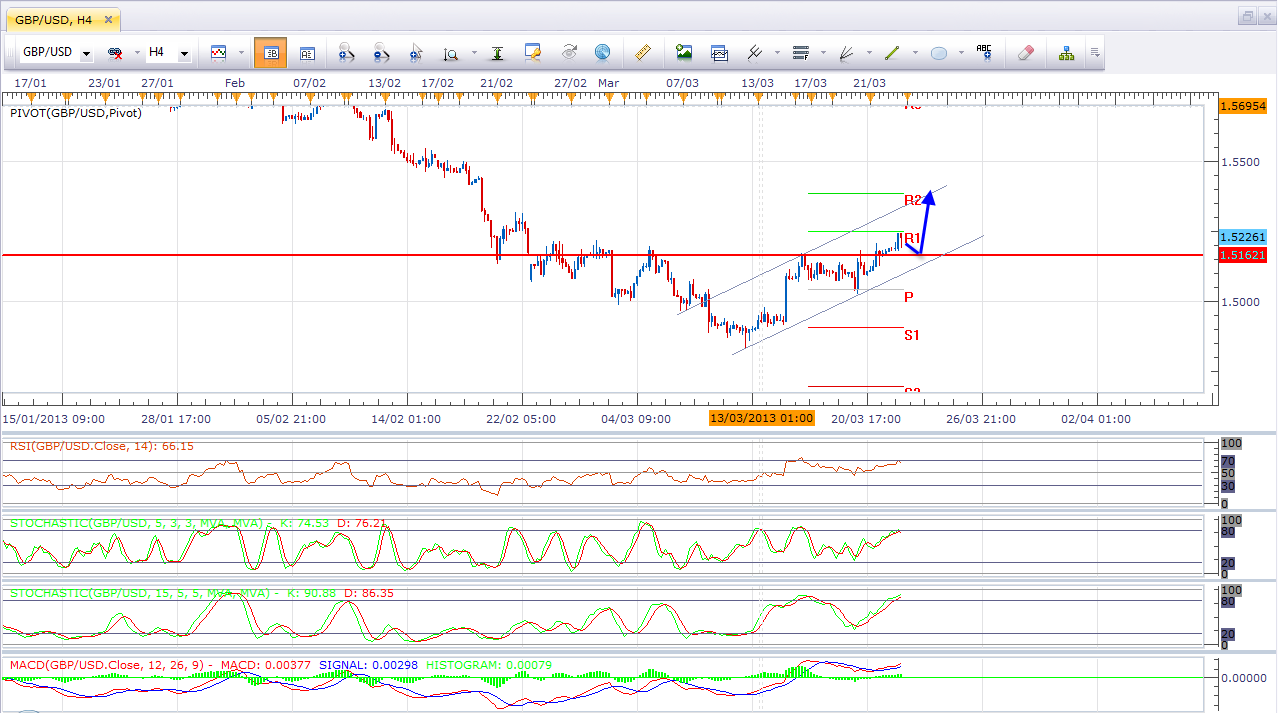Open the H4 timeframe dropdown
Viewport: 1278px width, 713px height.
pos(184,53)
